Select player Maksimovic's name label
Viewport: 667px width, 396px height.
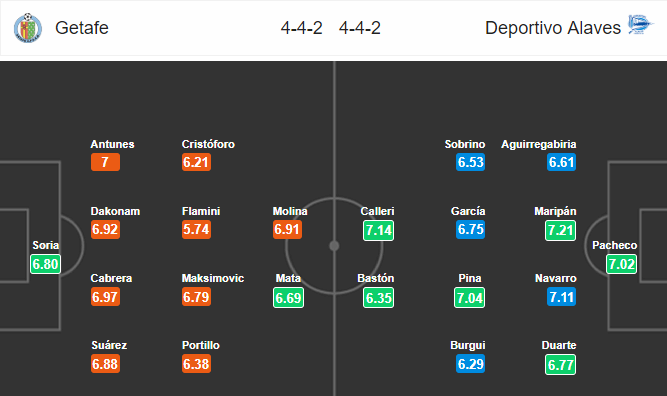(213, 278)
